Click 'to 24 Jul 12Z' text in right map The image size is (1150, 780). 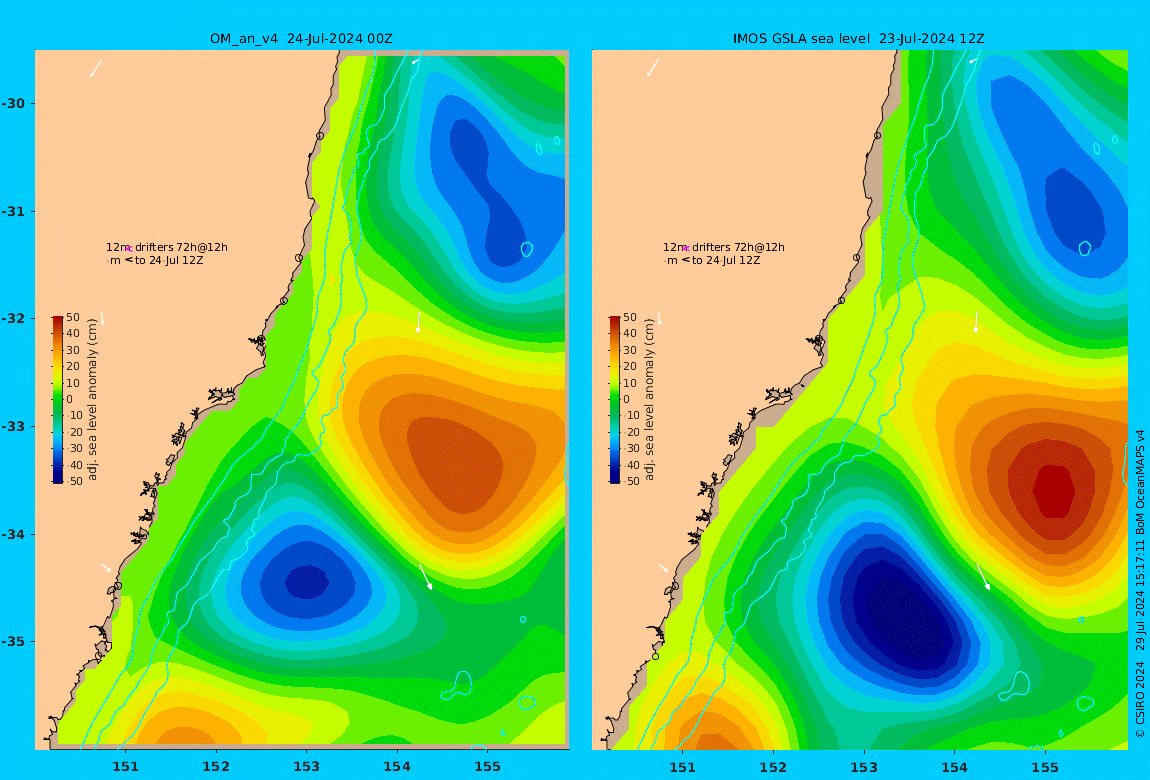pyautogui.click(x=726, y=260)
